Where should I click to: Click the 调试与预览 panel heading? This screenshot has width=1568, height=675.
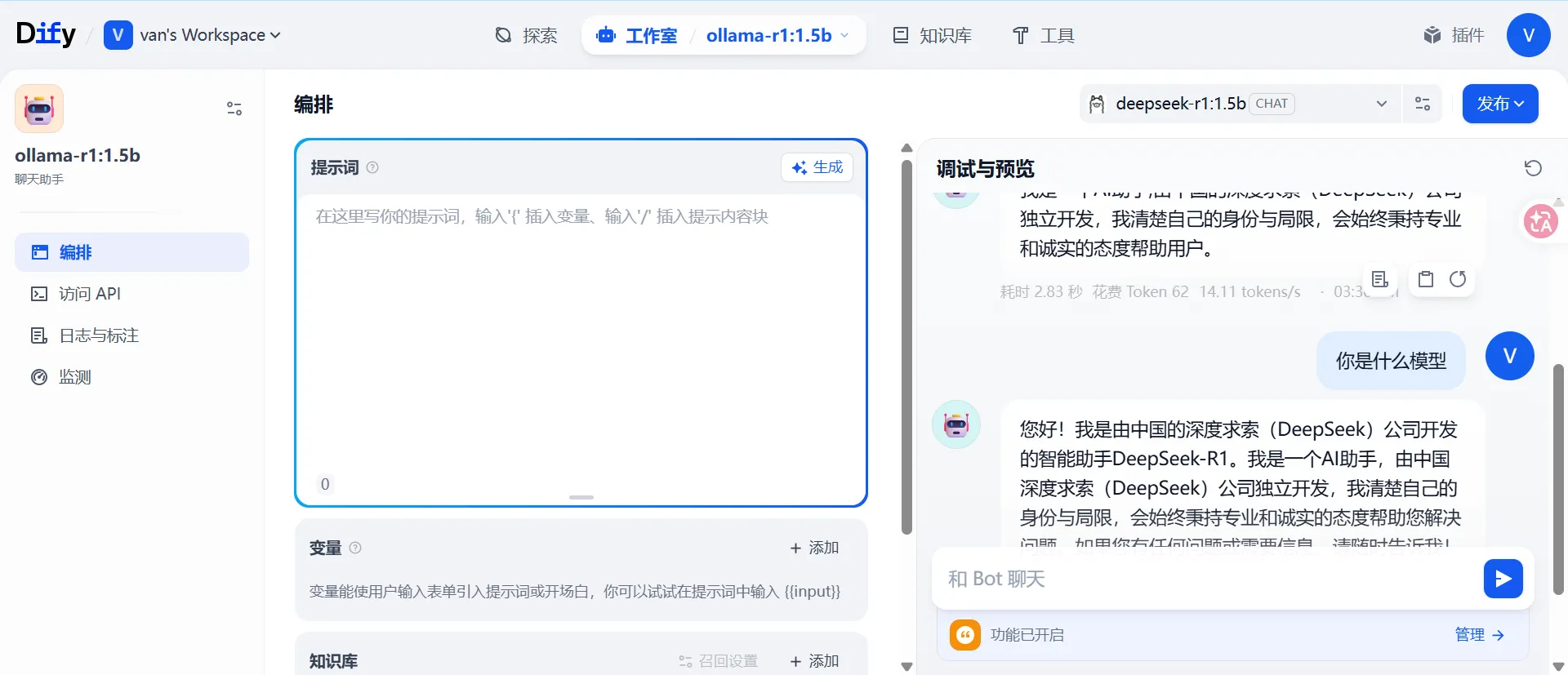[x=986, y=169]
